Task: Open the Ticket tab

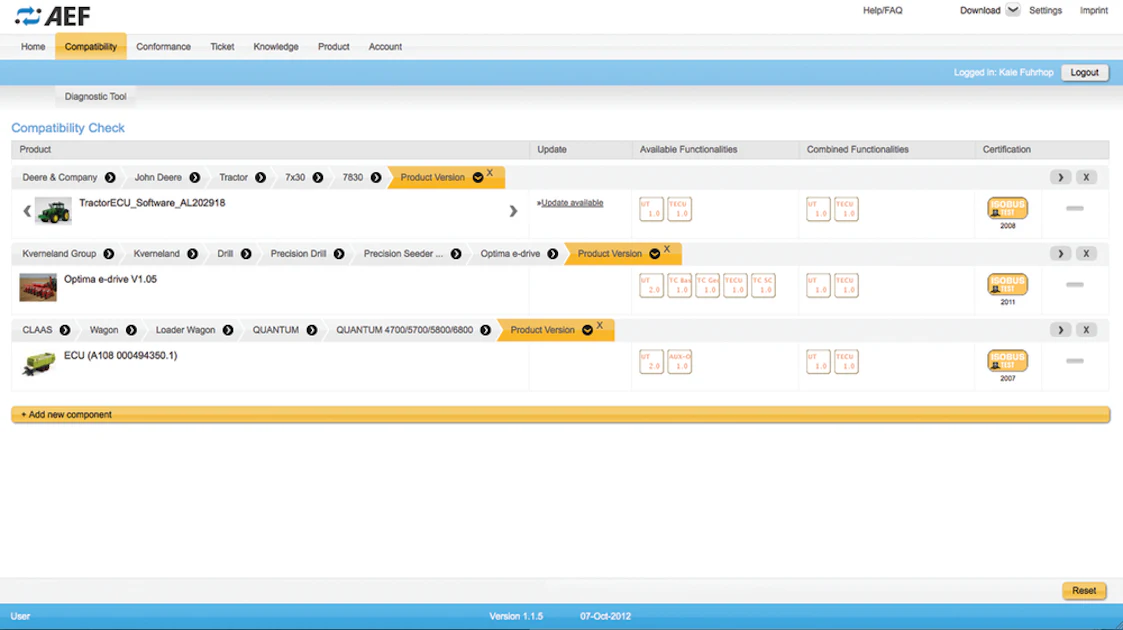Action: click(x=222, y=47)
